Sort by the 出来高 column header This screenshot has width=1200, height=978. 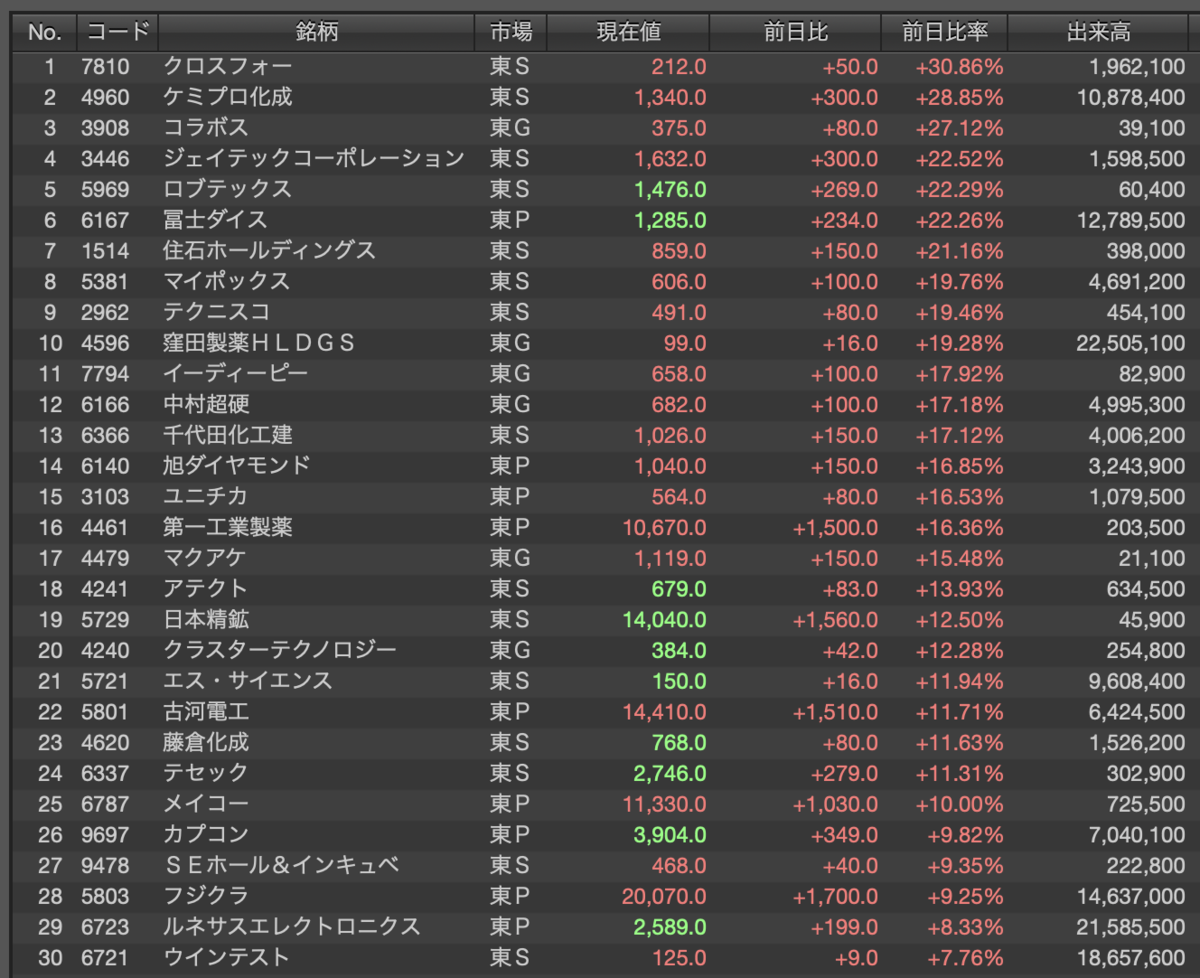pyautogui.click(x=1098, y=32)
